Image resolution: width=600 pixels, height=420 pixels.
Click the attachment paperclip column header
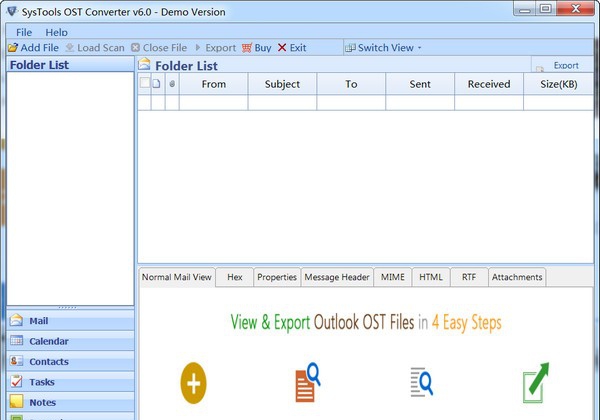[x=172, y=84]
